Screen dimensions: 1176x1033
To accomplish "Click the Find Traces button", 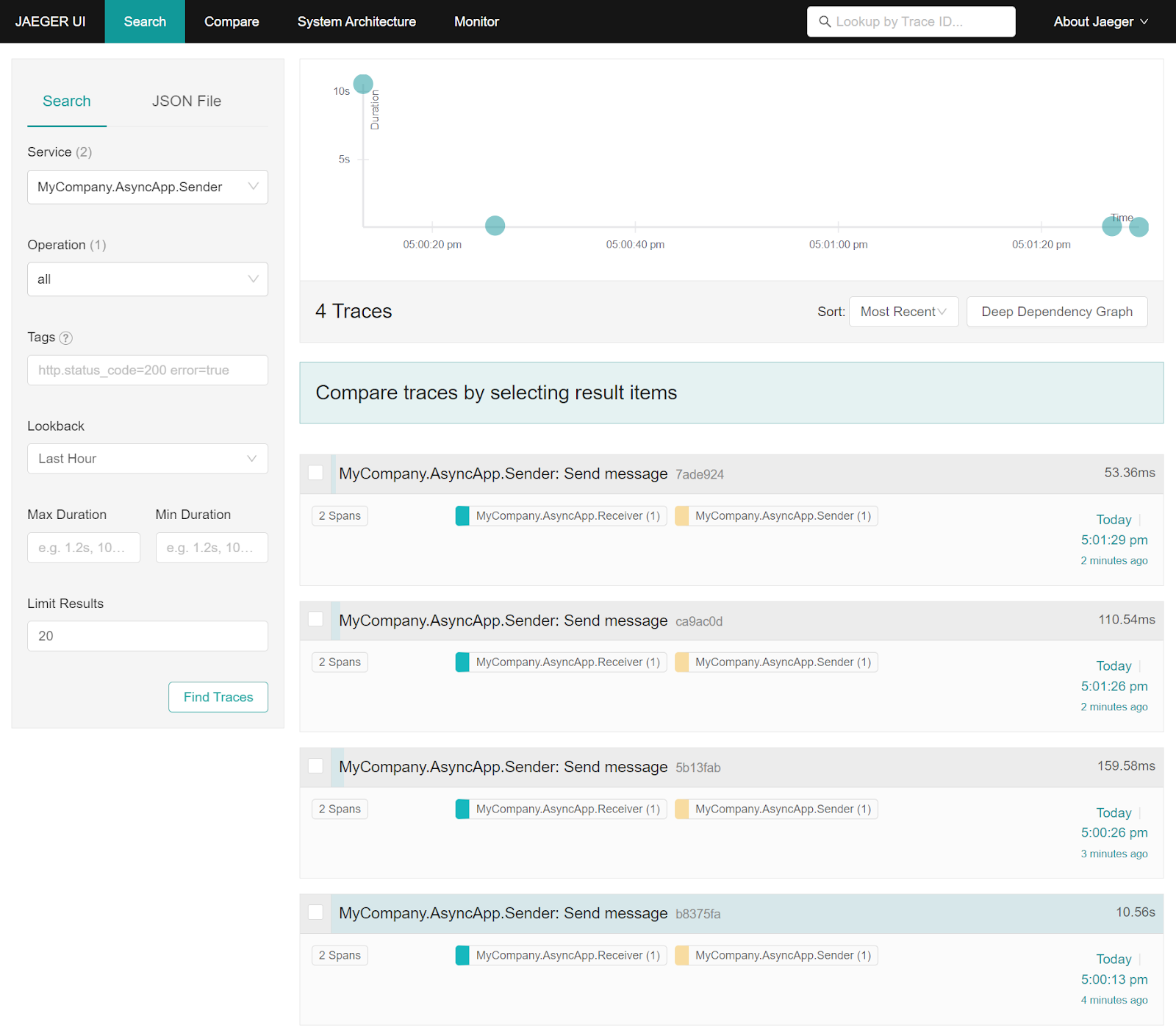I will tap(218, 697).
